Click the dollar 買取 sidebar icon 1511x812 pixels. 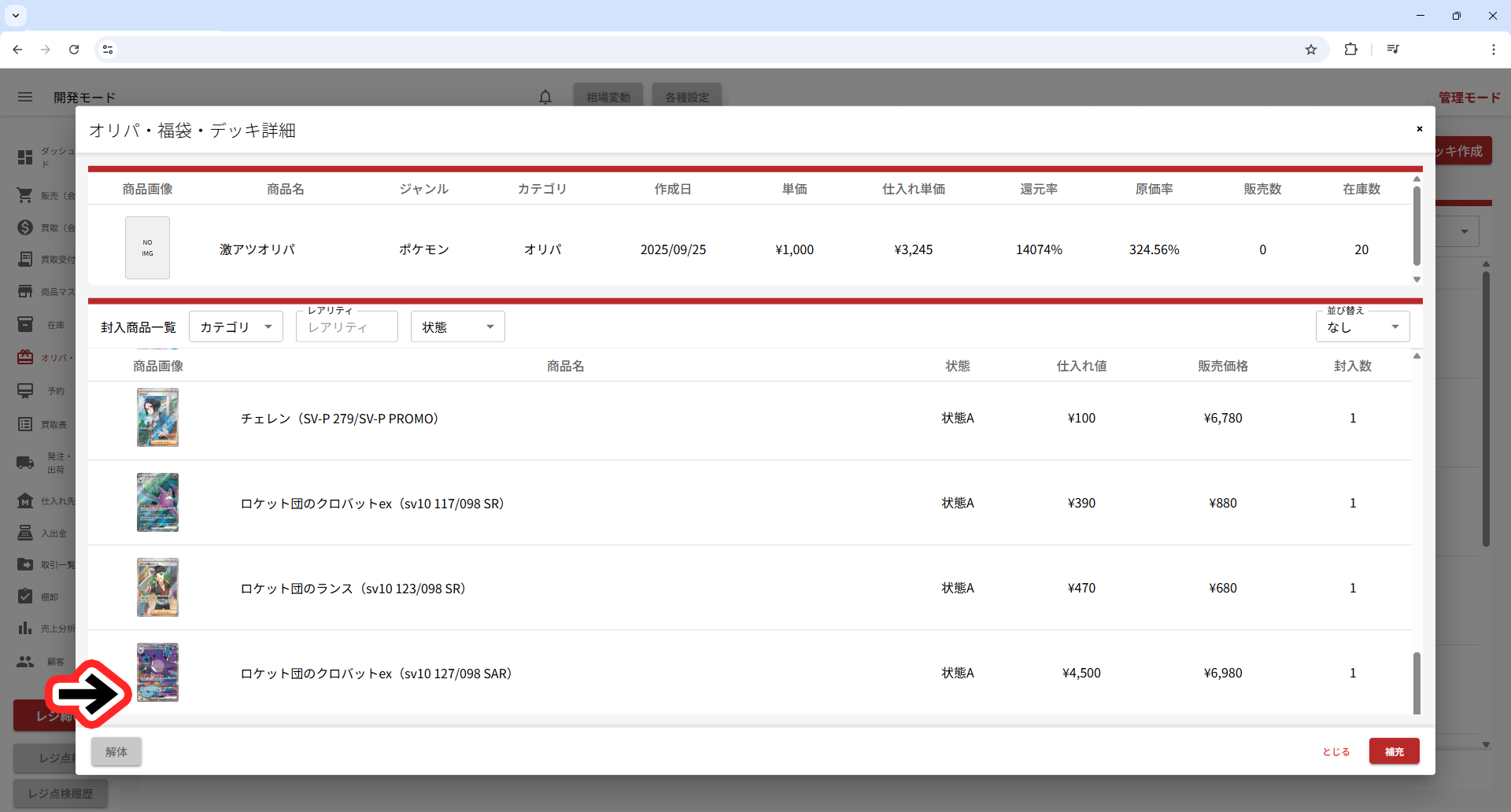click(x=25, y=227)
